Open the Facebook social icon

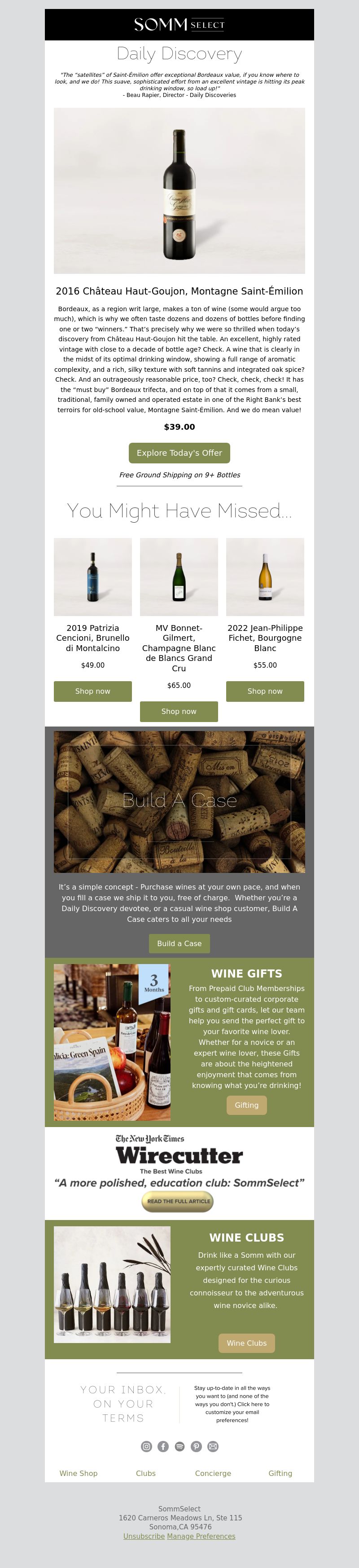coord(163,1446)
